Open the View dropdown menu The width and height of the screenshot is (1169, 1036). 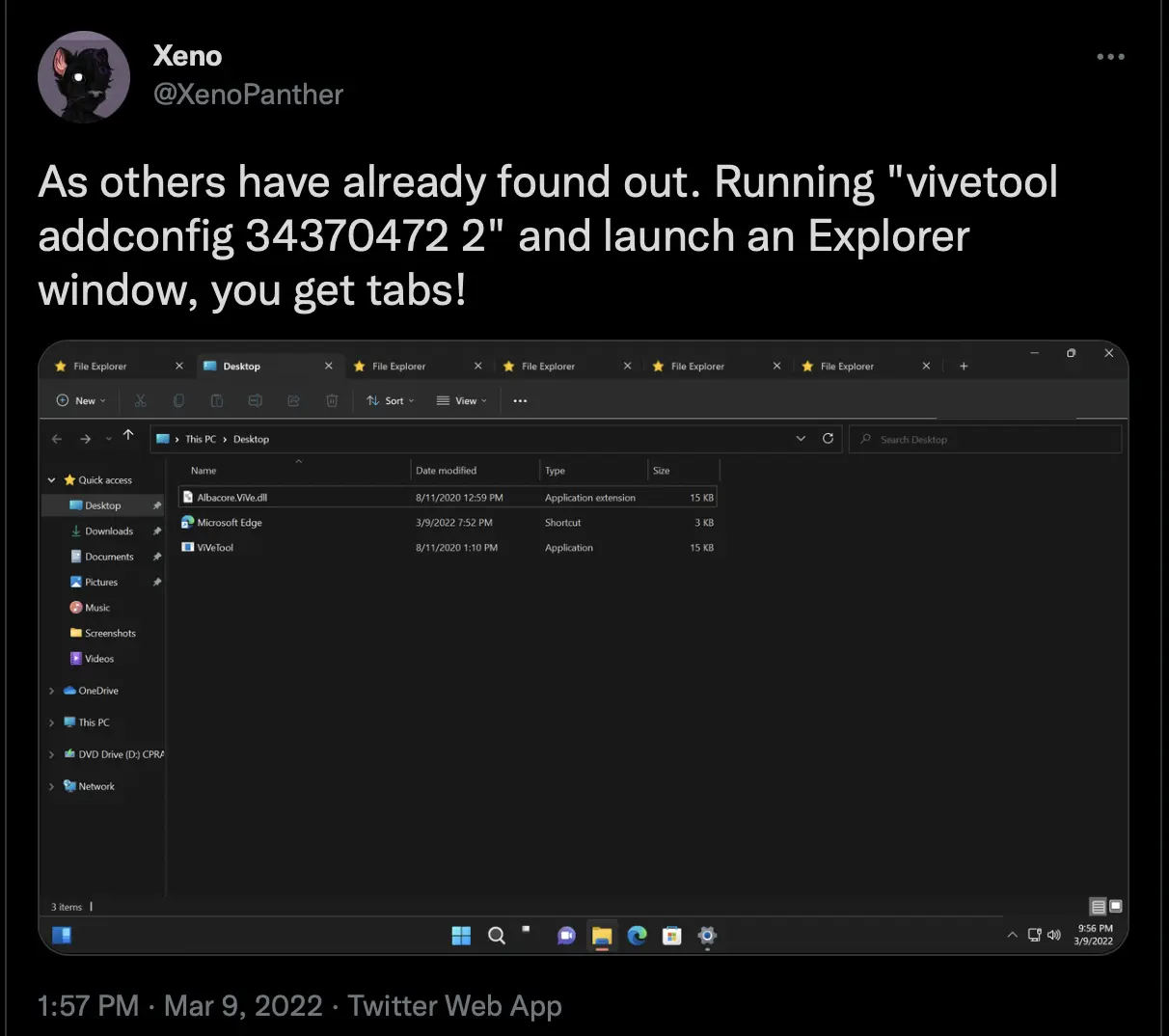(x=462, y=400)
